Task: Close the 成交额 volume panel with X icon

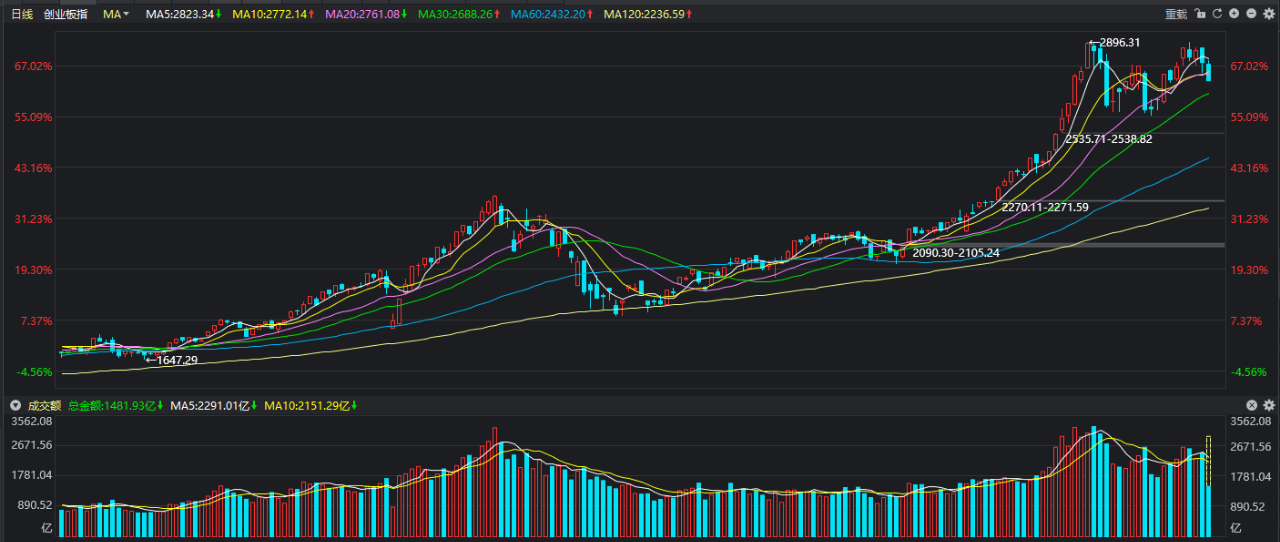Action: (x=1252, y=405)
